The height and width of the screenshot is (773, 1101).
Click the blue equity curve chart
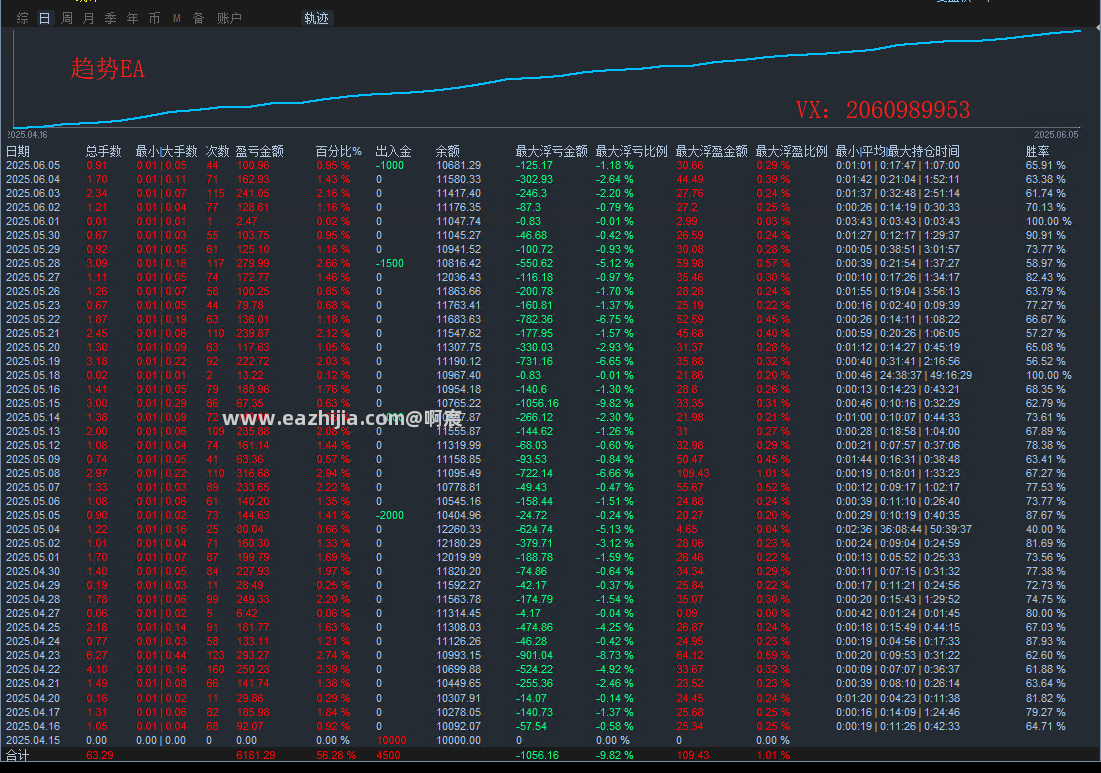548,79
